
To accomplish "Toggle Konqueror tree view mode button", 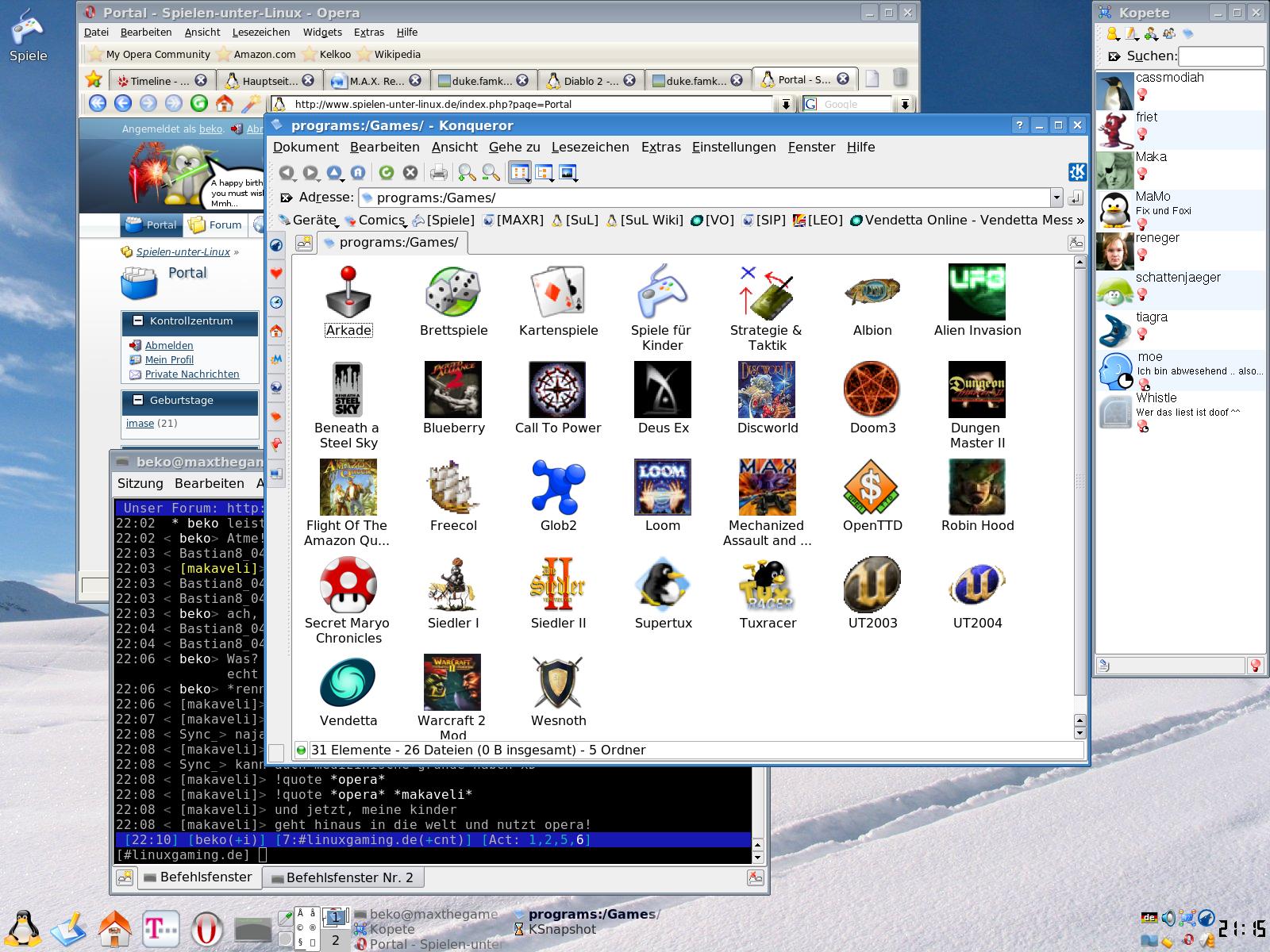I will click(545, 172).
